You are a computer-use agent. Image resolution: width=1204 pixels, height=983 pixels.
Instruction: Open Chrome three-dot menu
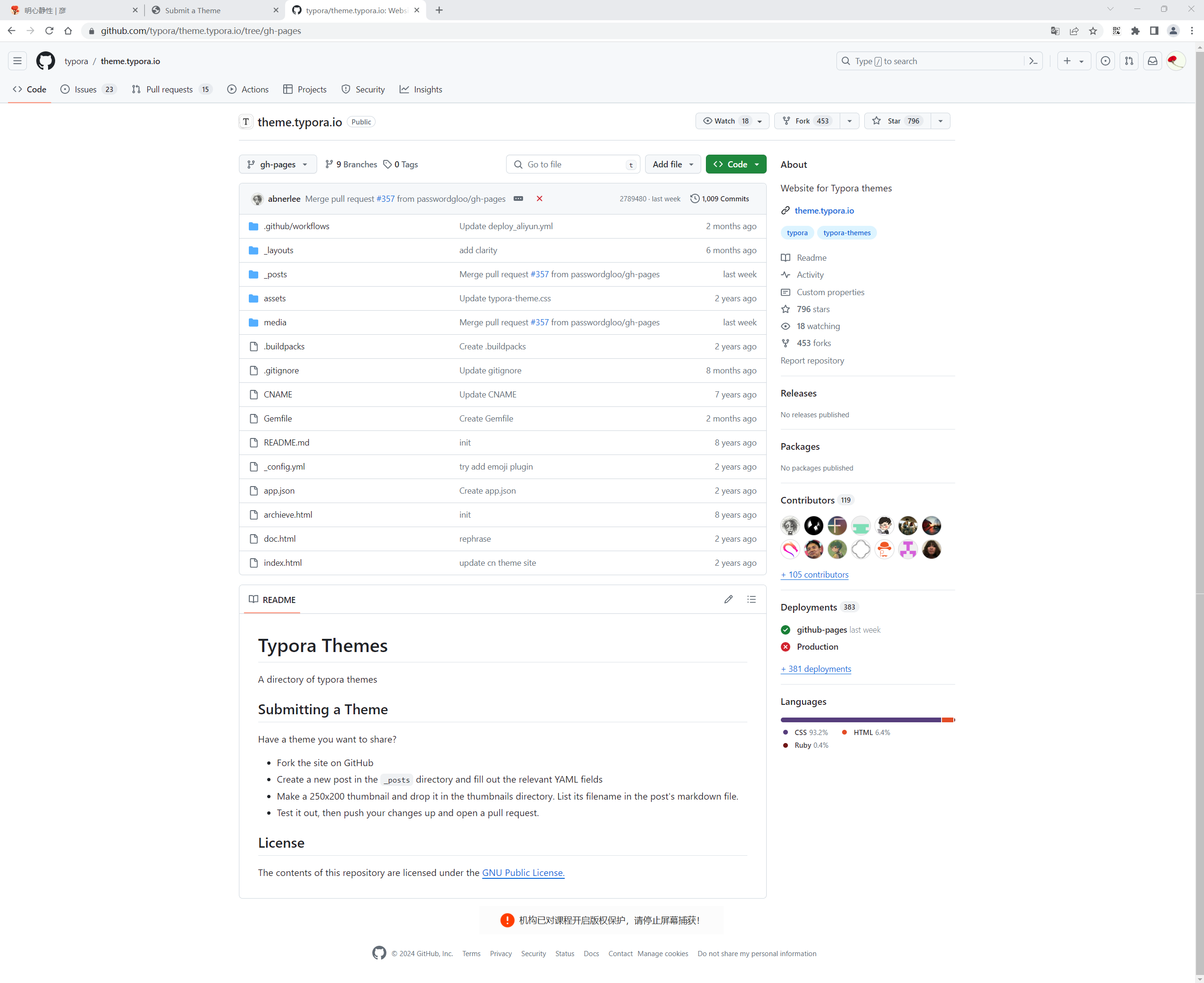(1192, 31)
